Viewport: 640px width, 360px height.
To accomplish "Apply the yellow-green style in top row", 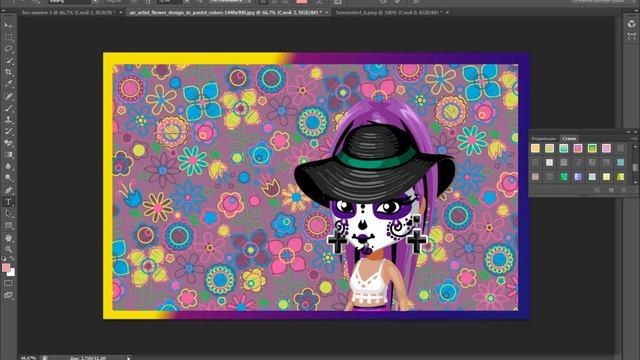I will point(549,148).
